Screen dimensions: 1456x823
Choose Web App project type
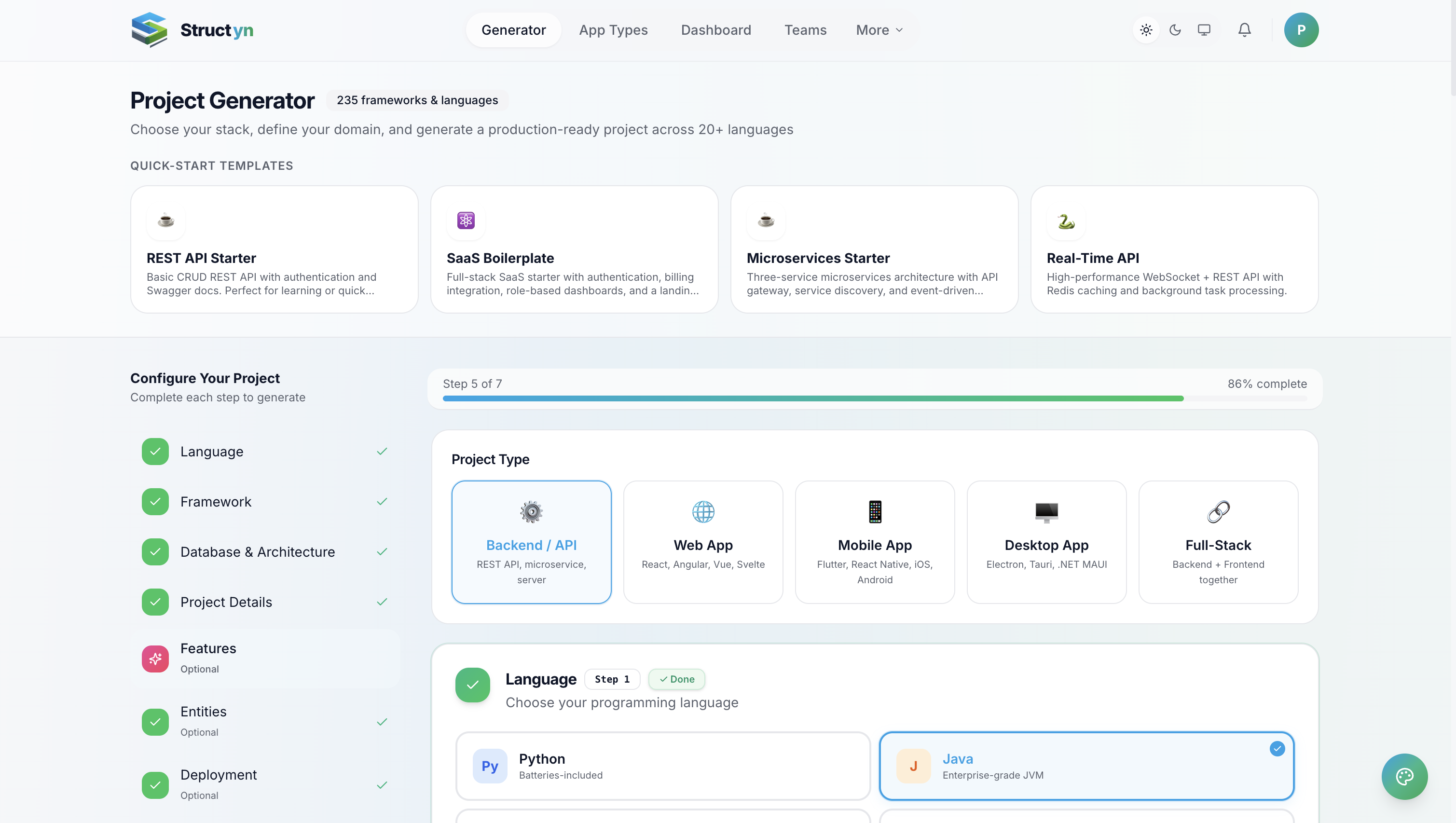[703, 542]
